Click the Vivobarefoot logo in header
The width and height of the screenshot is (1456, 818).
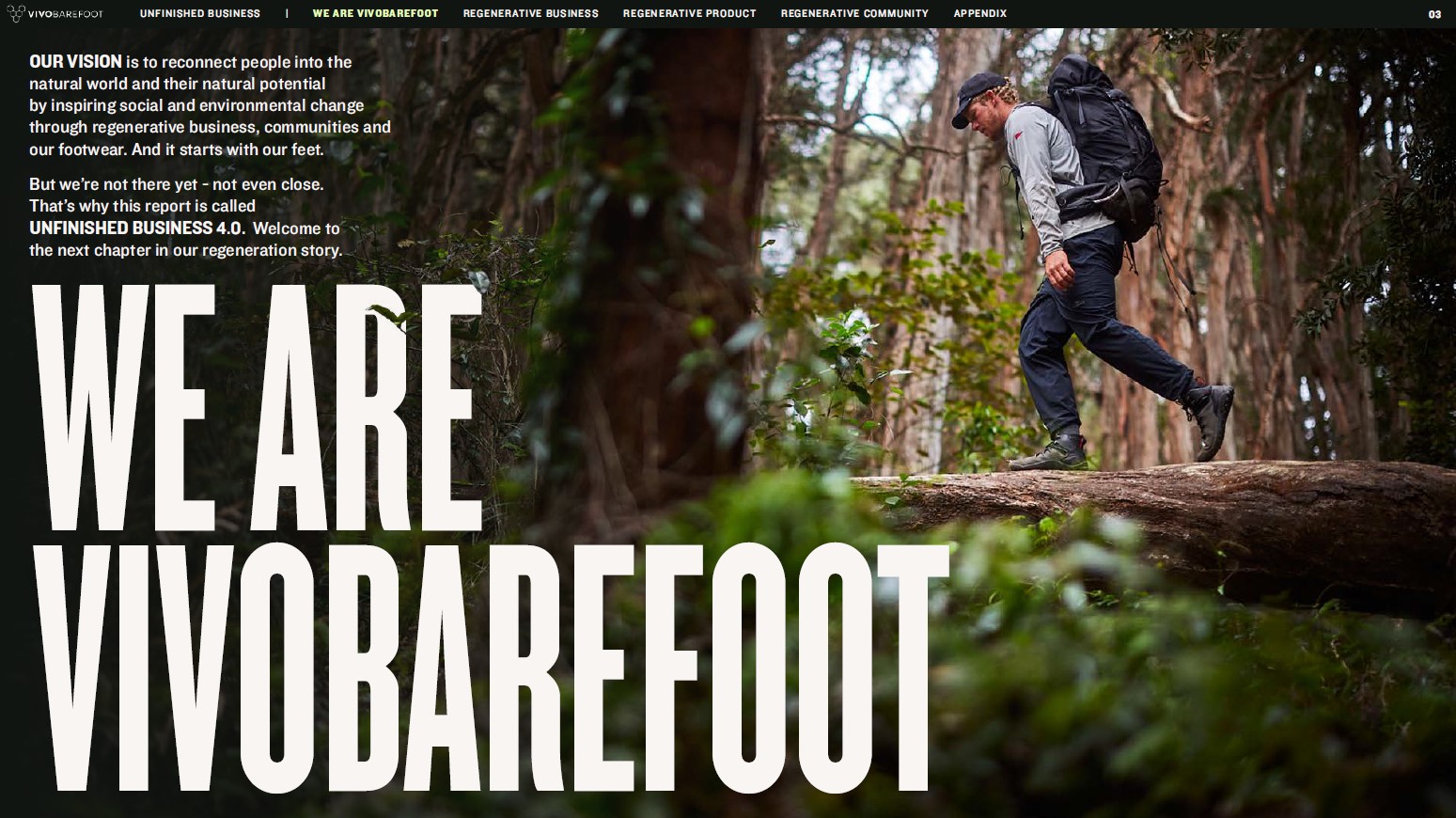(x=55, y=13)
